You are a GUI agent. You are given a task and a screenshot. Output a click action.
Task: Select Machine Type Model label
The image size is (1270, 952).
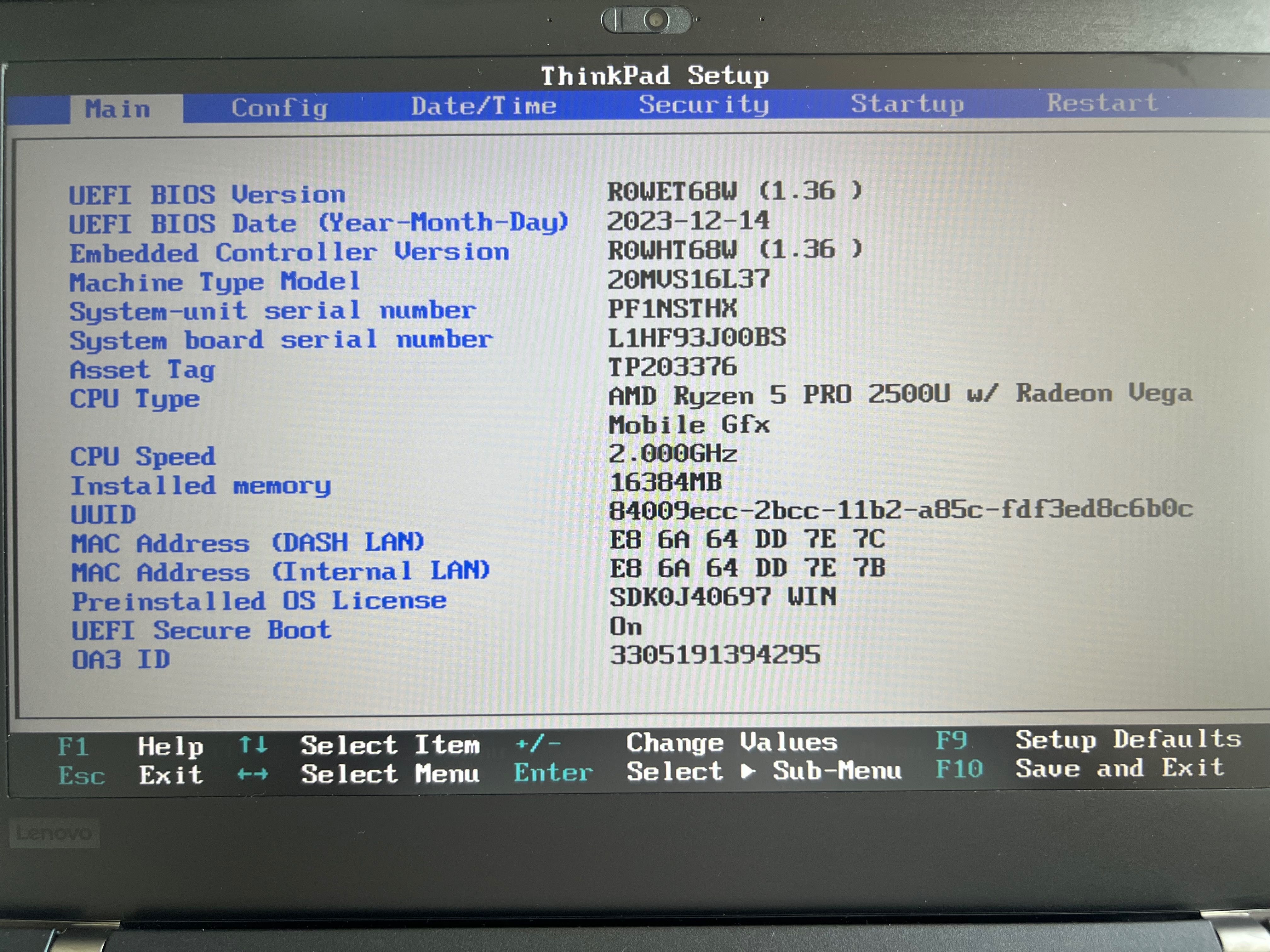coord(215,282)
